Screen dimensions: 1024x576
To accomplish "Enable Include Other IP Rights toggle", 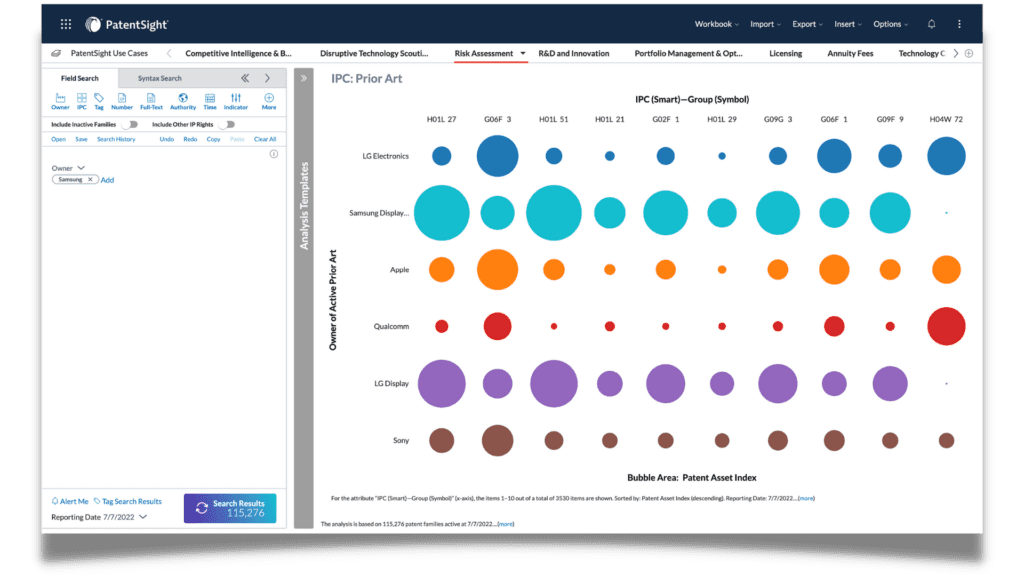I will click(227, 124).
